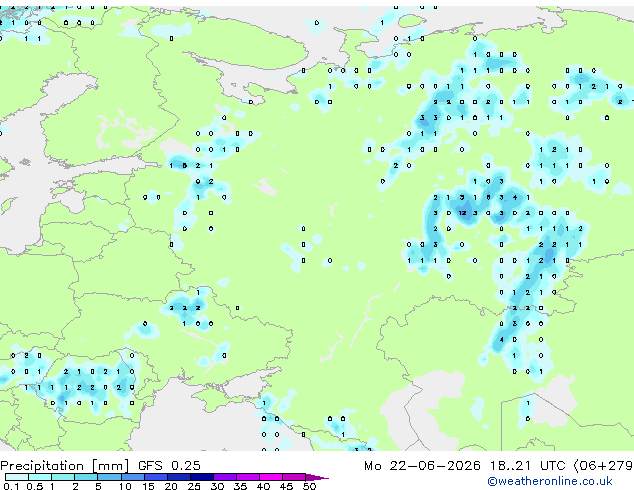Open the weatheronline.co.uk copyright link
634x490 pixels.
pos(550,481)
